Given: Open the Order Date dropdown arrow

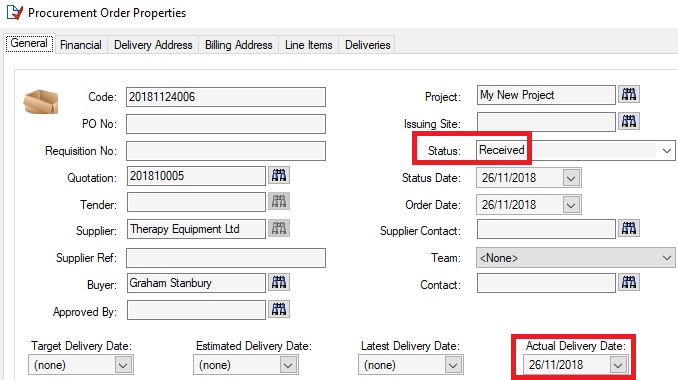Looking at the screenshot, I should coord(571,205).
